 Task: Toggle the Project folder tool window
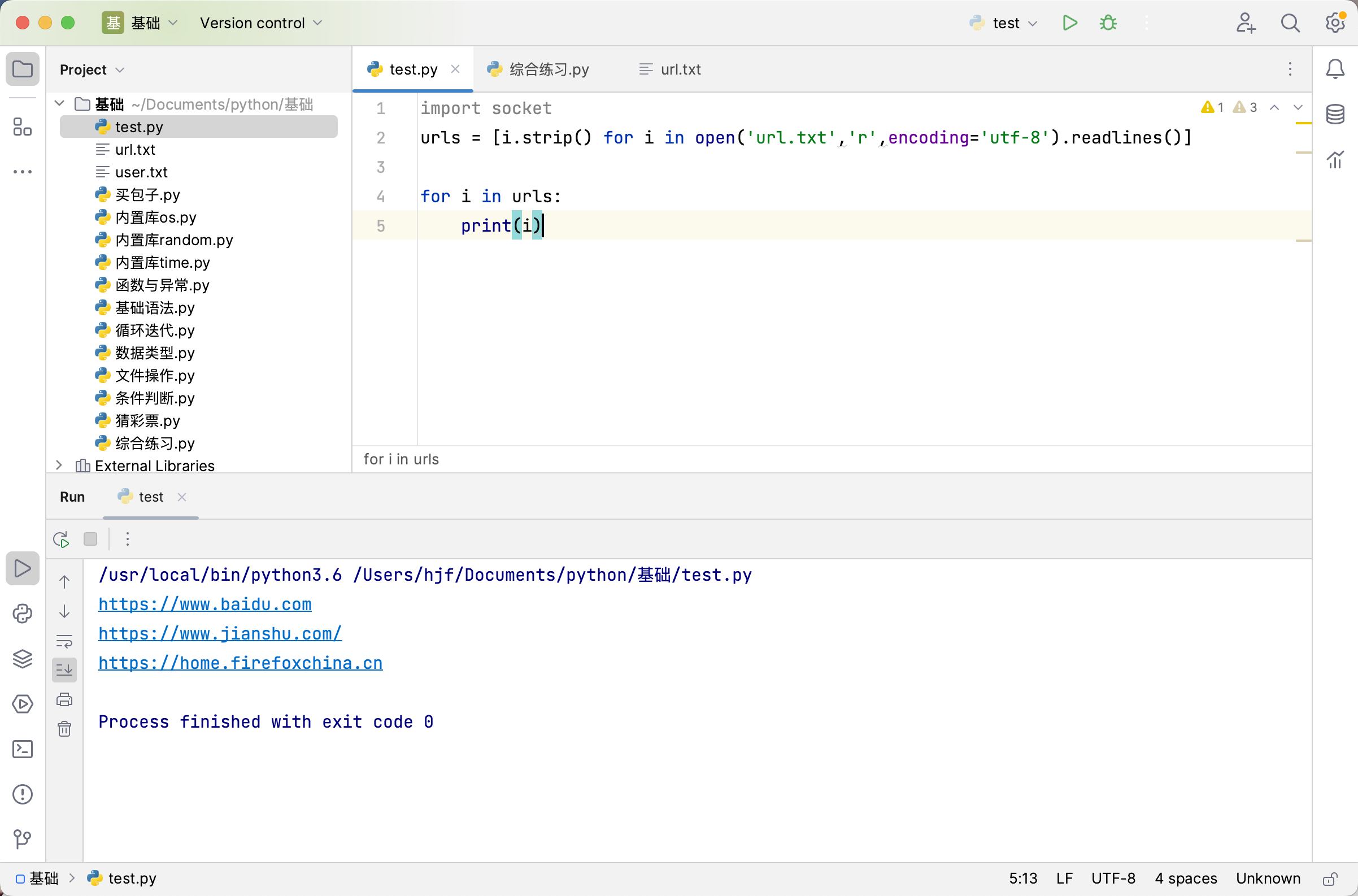coord(22,69)
